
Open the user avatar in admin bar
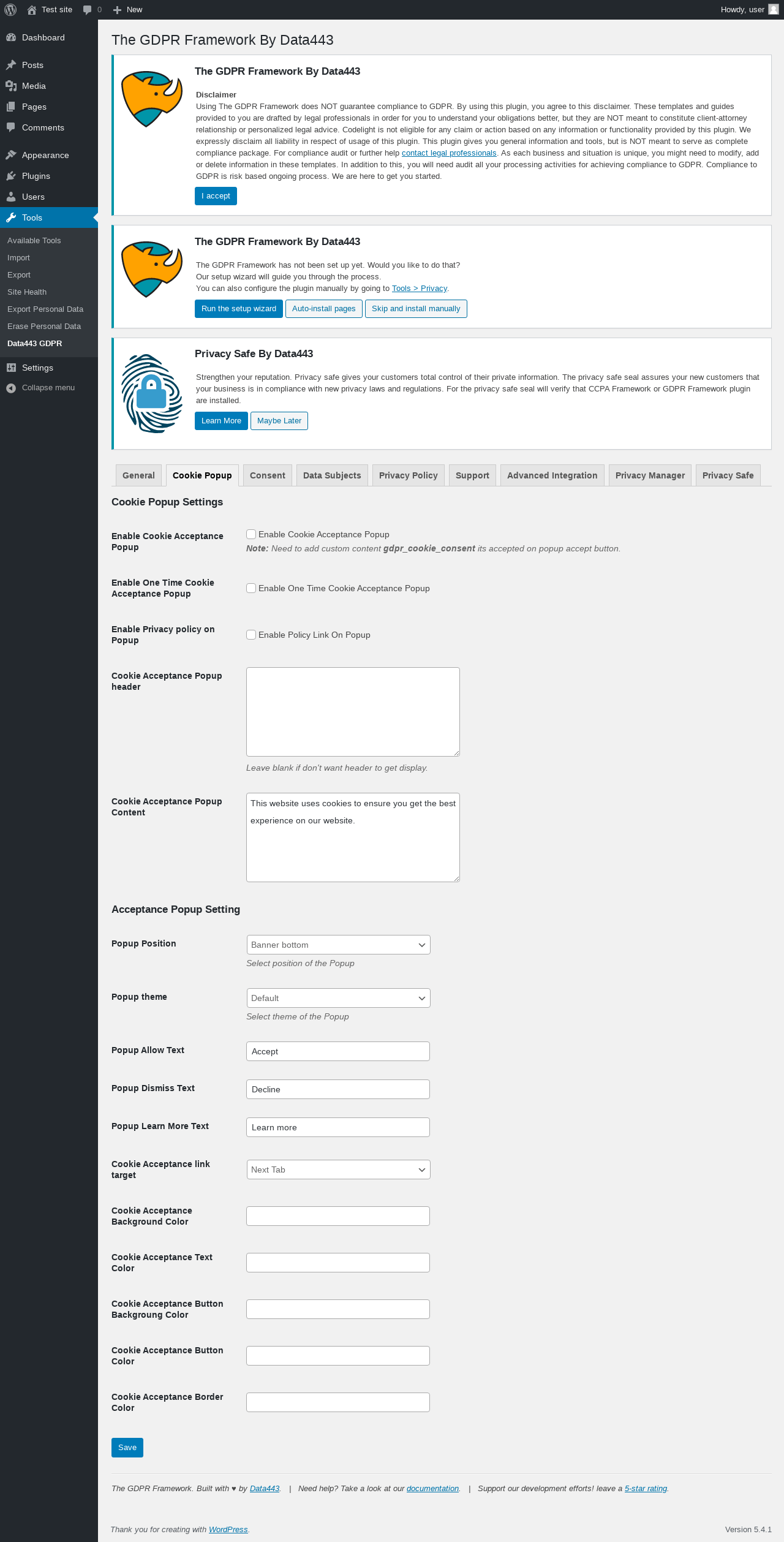774,9
